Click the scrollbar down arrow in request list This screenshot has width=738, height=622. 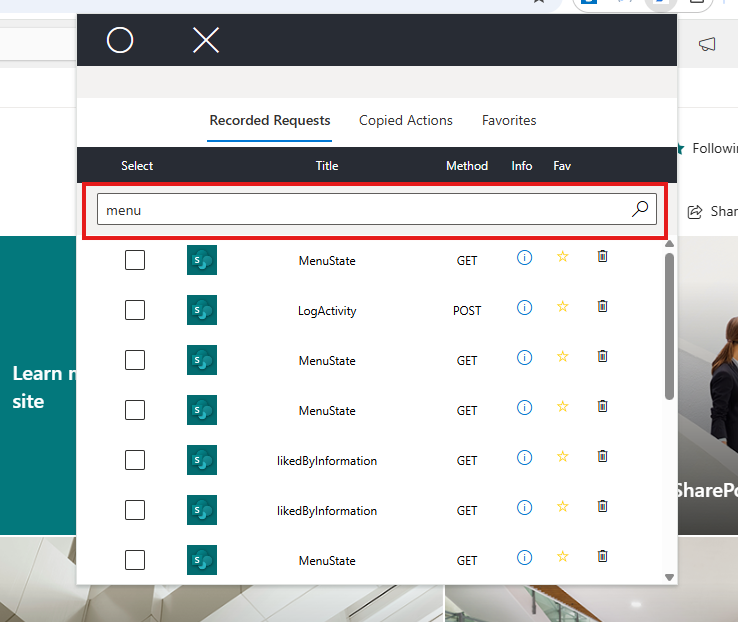pos(669,577)
